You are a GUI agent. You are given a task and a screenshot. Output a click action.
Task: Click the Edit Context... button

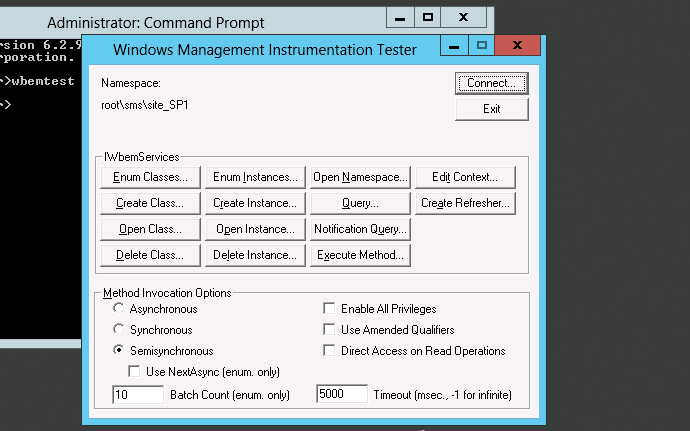tap(465, 177)
